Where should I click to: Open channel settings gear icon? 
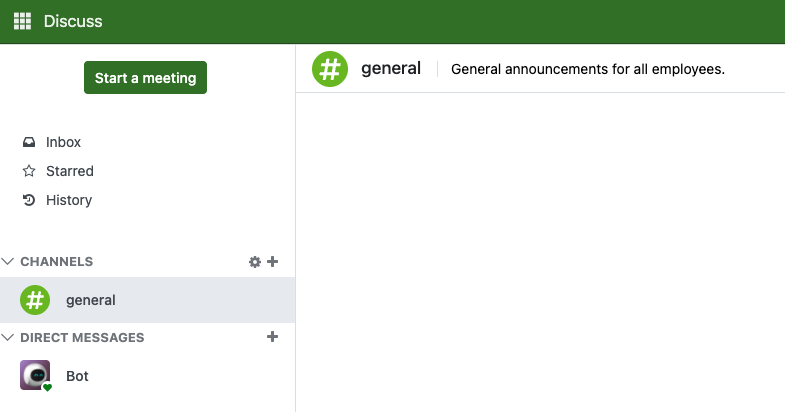point(255,262)
